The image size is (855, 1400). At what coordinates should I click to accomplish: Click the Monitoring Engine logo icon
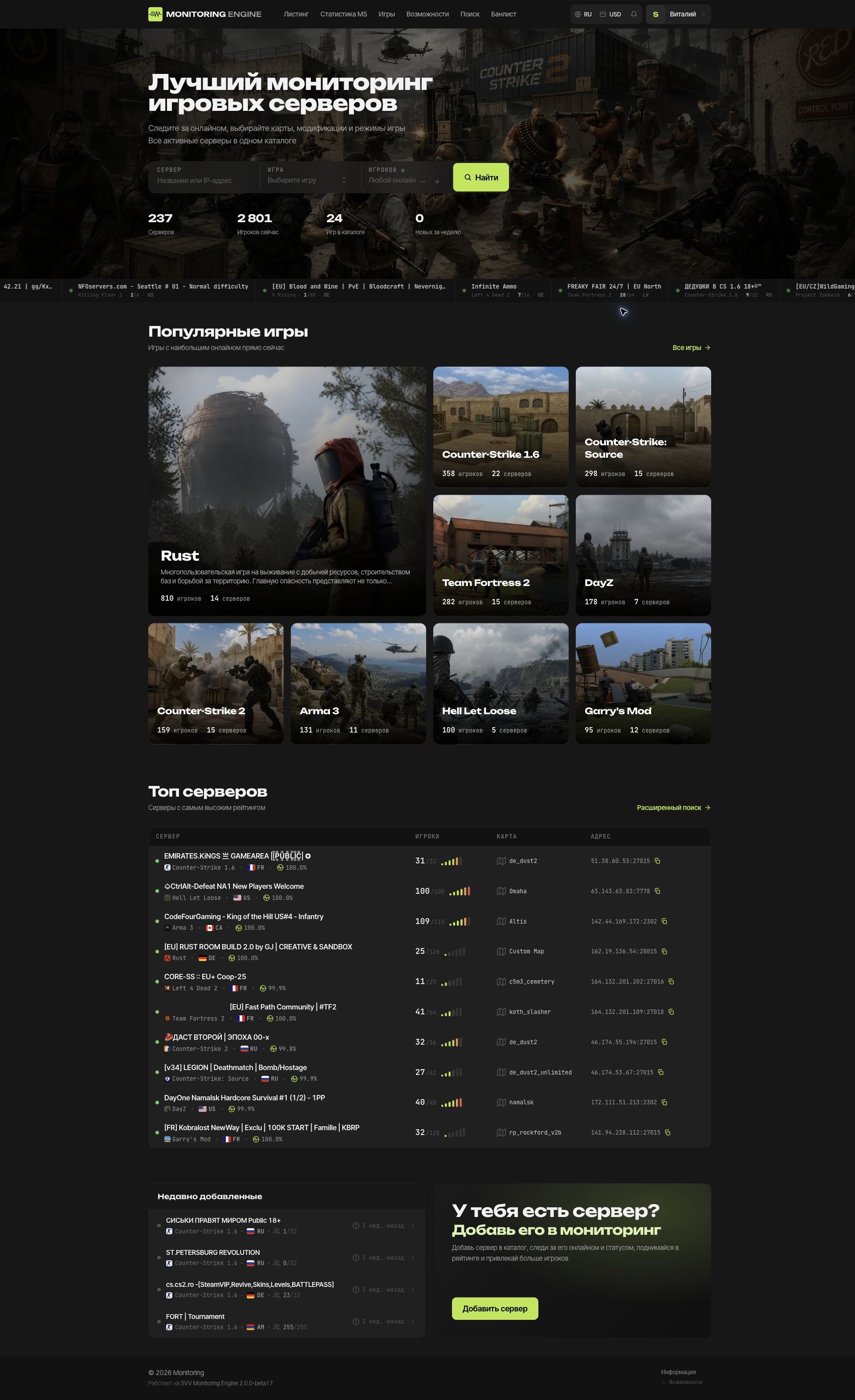155,14
